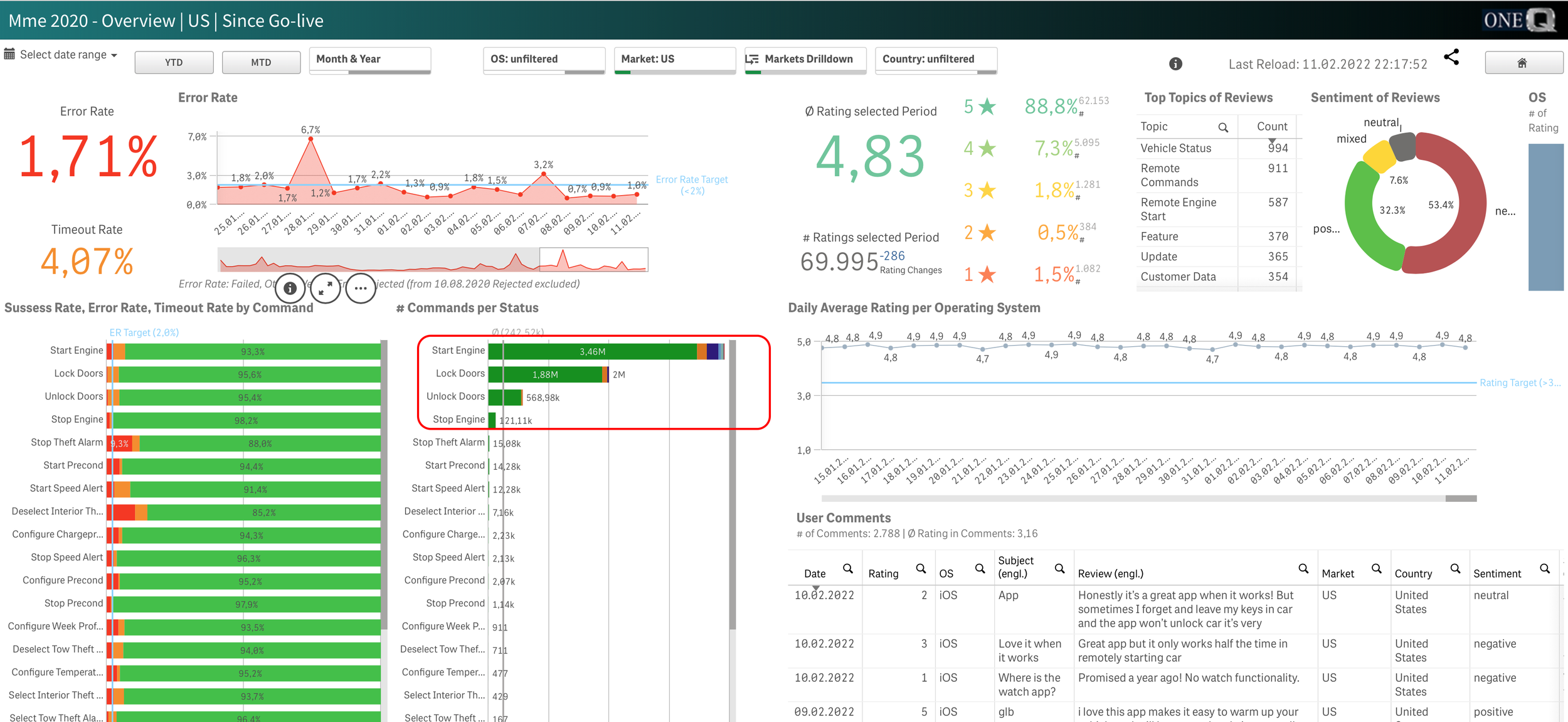This screenshot has height=722, width=1568.
Task: Click the Daily Average Rating horizontal scrollbar
Action: [1460, 498]
